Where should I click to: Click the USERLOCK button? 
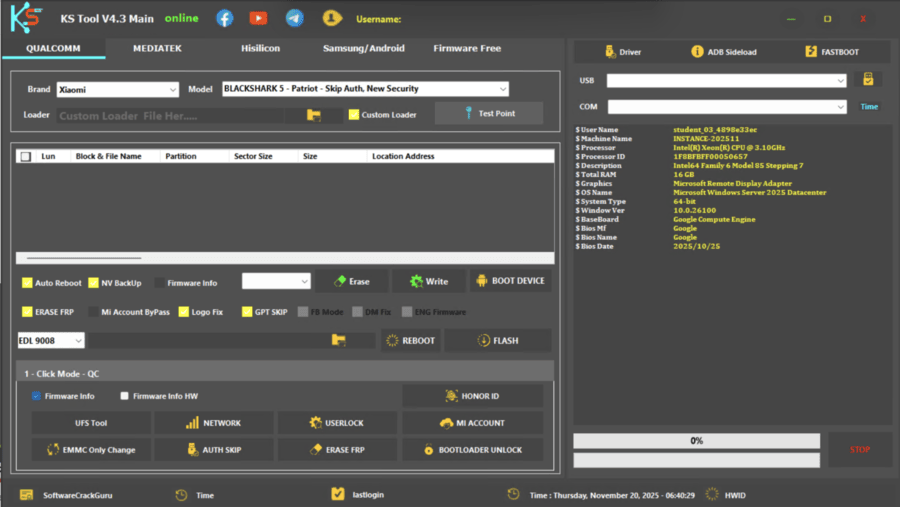coord(337,423)
